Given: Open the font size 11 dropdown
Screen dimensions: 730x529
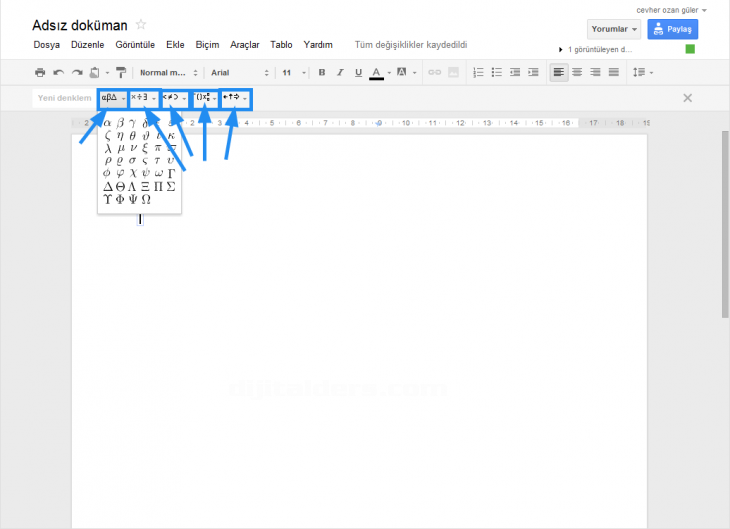Looking at the screenshot, I should click(x=294, y=73).
